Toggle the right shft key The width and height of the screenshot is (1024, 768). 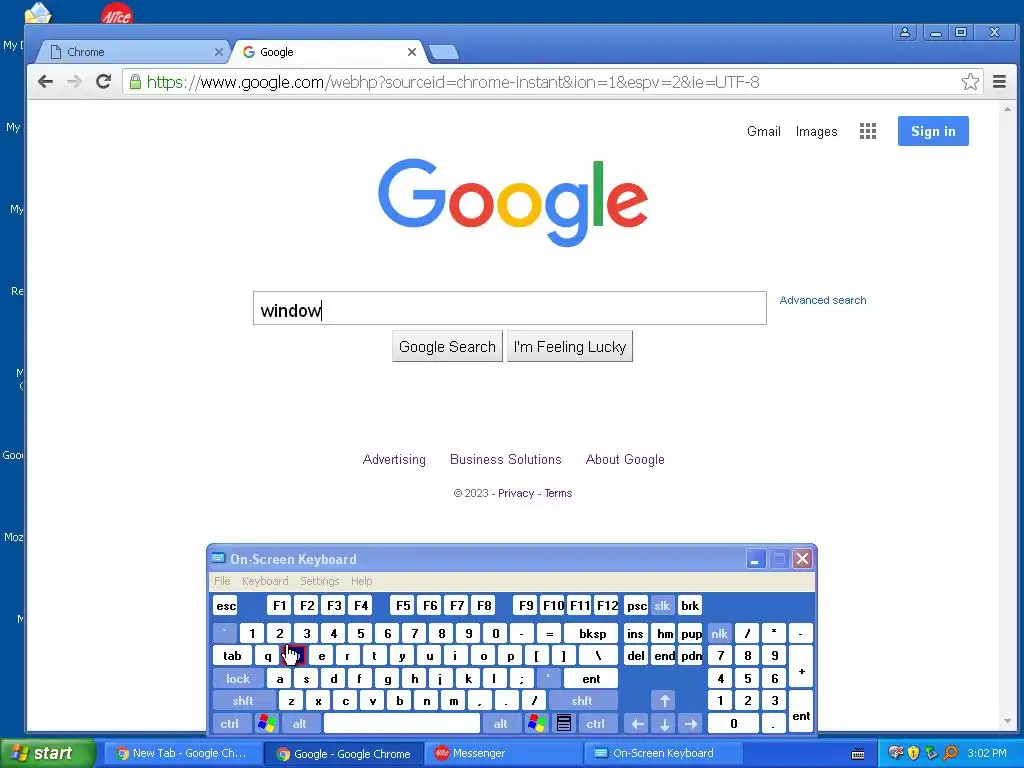(582, 701)
